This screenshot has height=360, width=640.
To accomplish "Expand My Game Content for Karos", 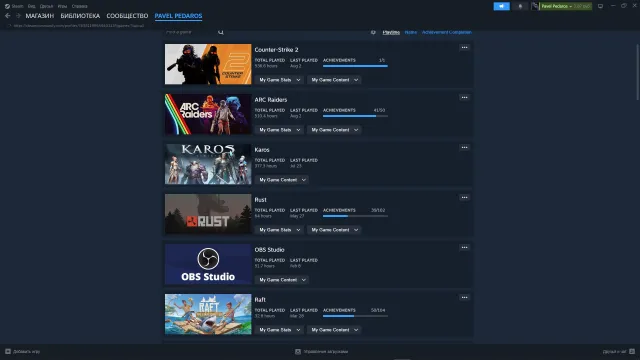I will (x=282, y=180).
